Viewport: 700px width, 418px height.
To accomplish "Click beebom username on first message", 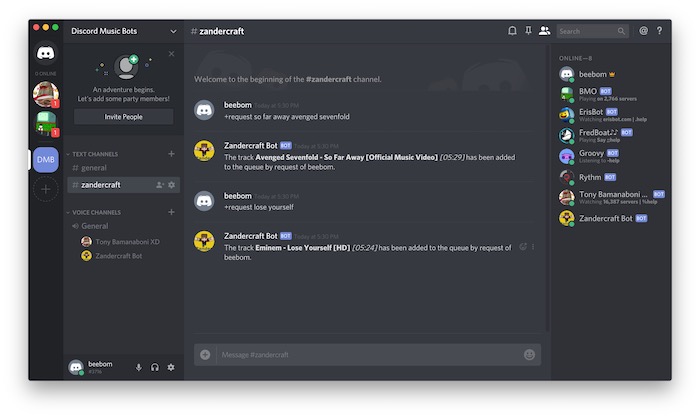I will point(238,105).
